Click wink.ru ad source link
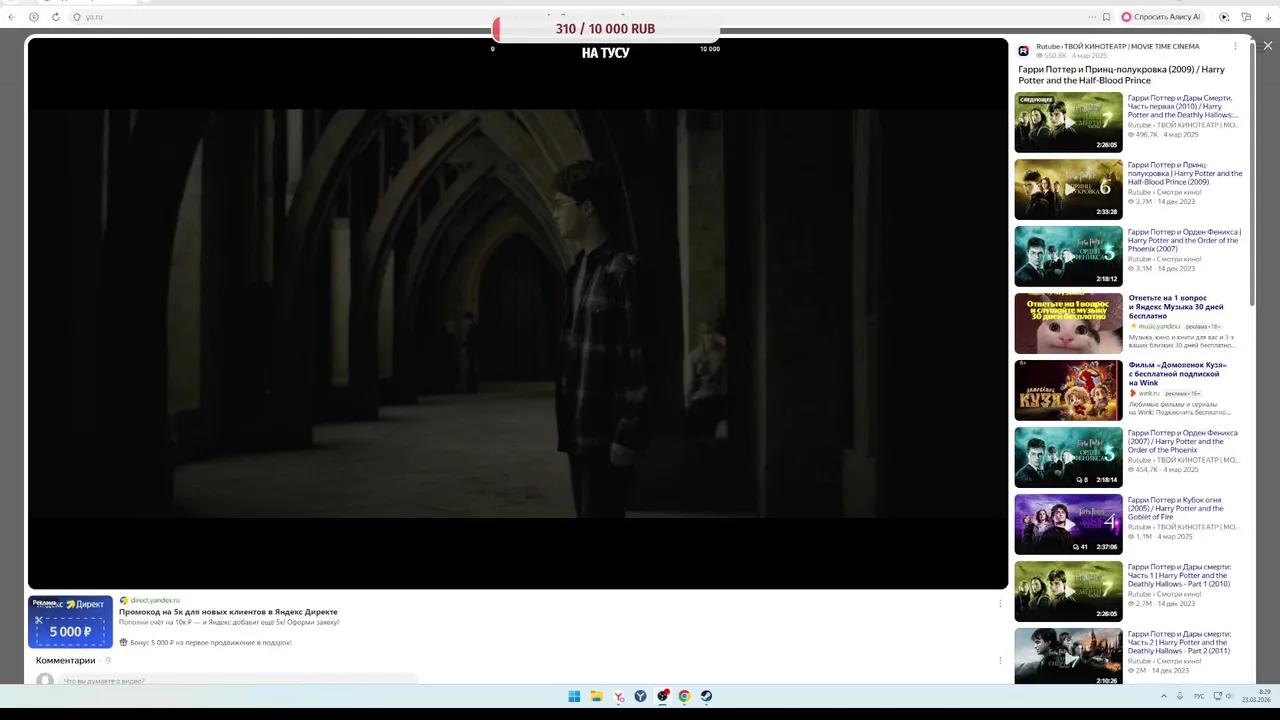The image size is (1280, 720). click(x=1148, y=393)
